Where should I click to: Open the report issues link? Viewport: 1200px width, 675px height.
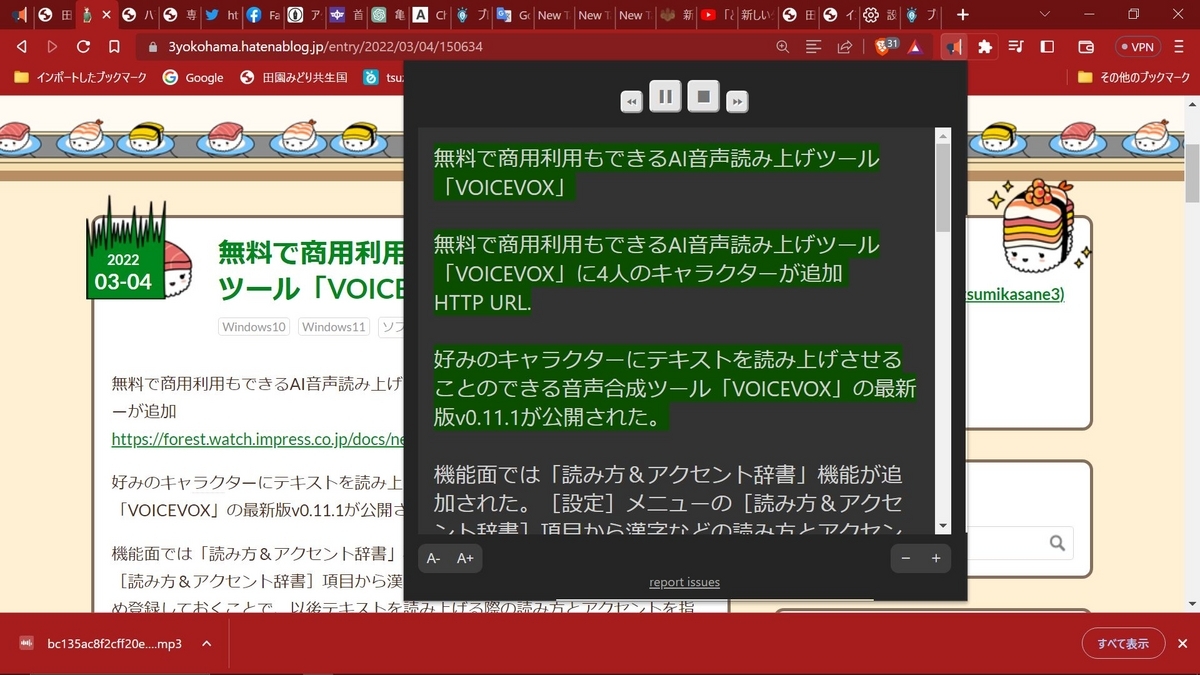point(685,582)
